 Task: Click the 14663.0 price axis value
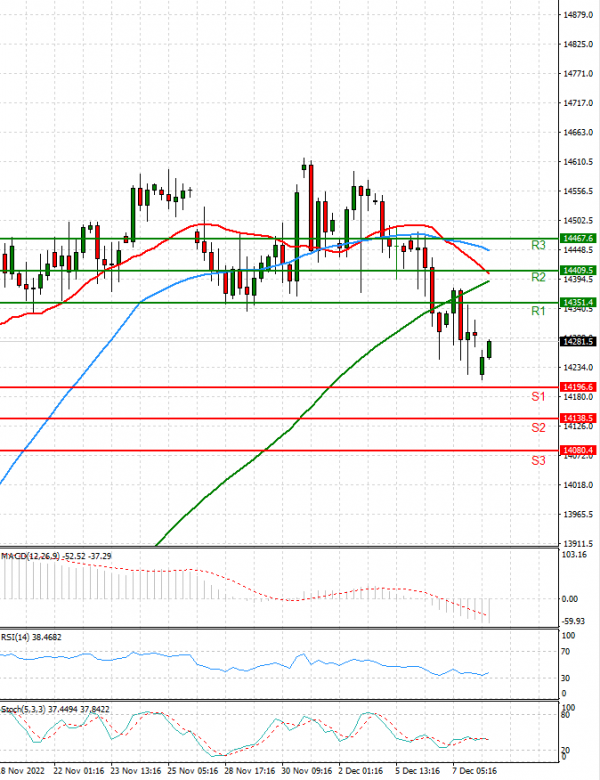tap(578, 132)
